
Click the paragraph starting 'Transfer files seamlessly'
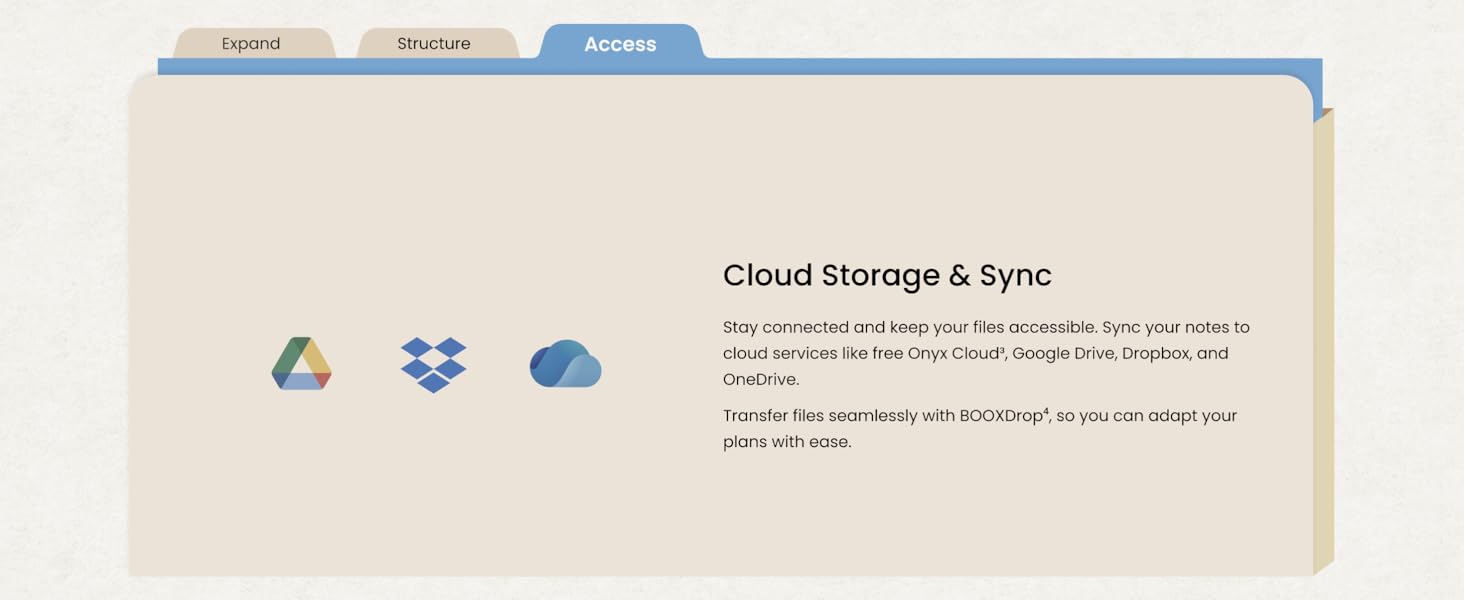980,428
